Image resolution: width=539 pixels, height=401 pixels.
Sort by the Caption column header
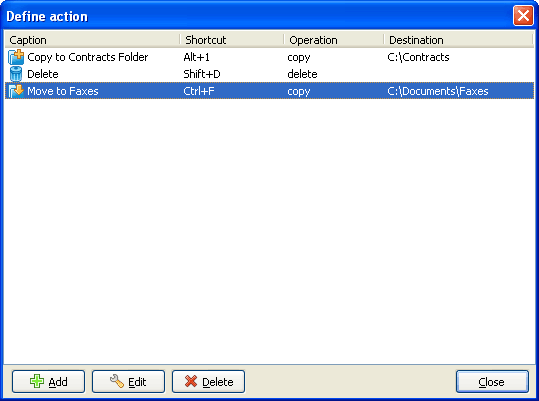click(x=92, y=40)
